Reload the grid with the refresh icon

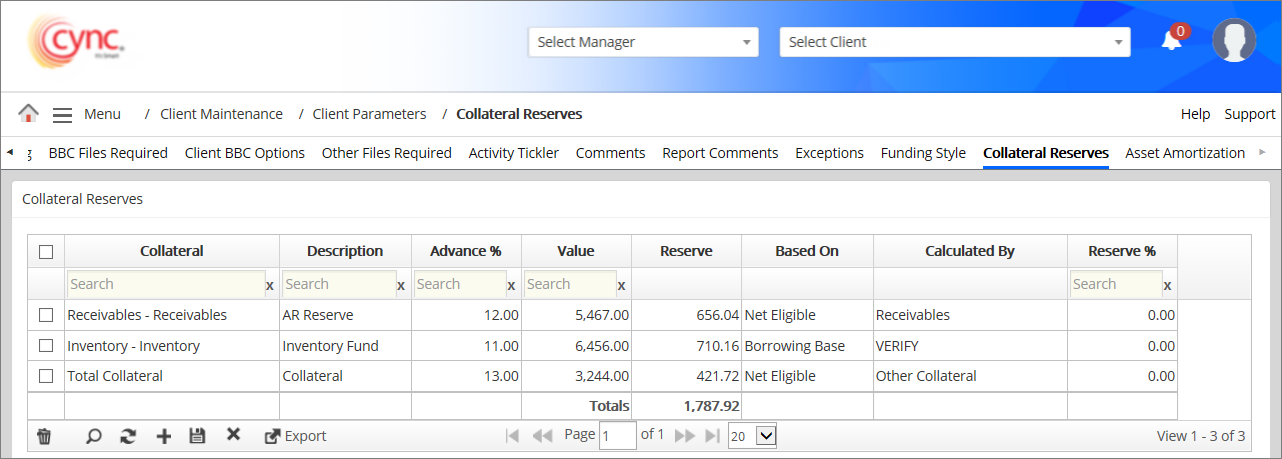(127, 436)
